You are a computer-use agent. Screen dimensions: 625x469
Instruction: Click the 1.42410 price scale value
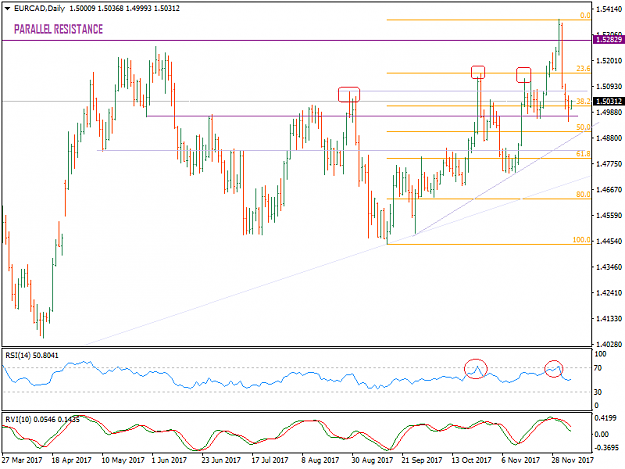(x=609, y=293)
